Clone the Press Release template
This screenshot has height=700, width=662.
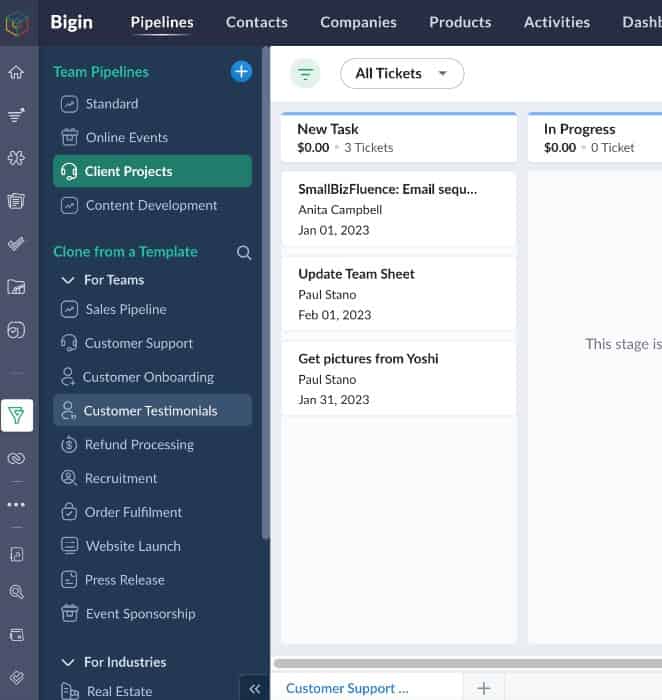pos(153,580)
